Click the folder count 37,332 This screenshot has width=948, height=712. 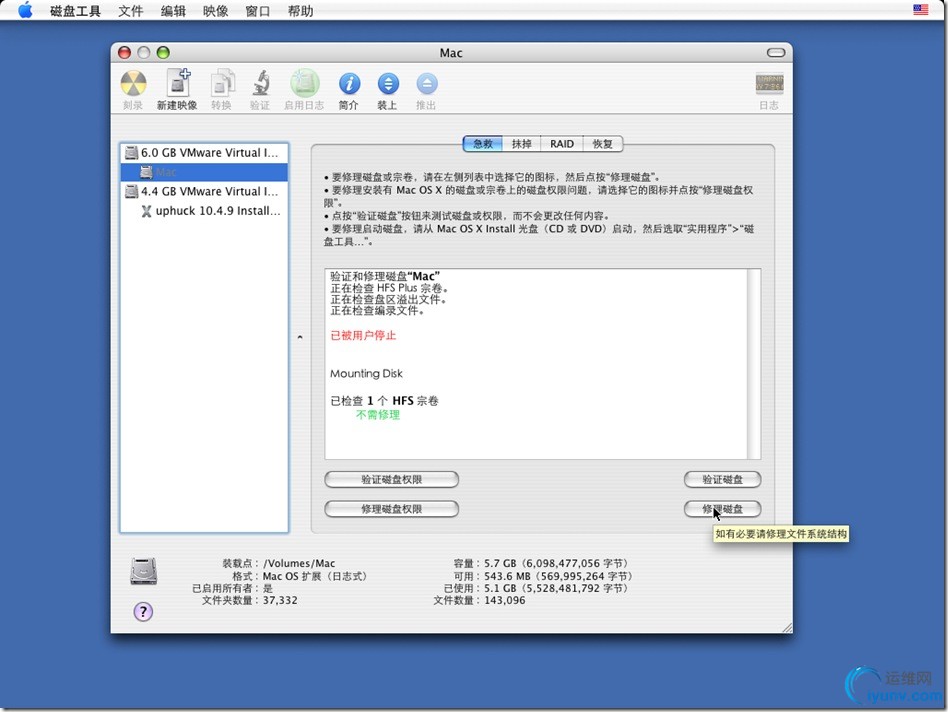280,600
